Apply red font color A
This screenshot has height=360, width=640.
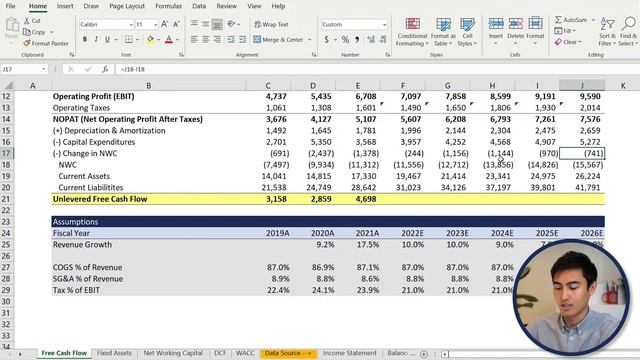click(x=169, y=40)
